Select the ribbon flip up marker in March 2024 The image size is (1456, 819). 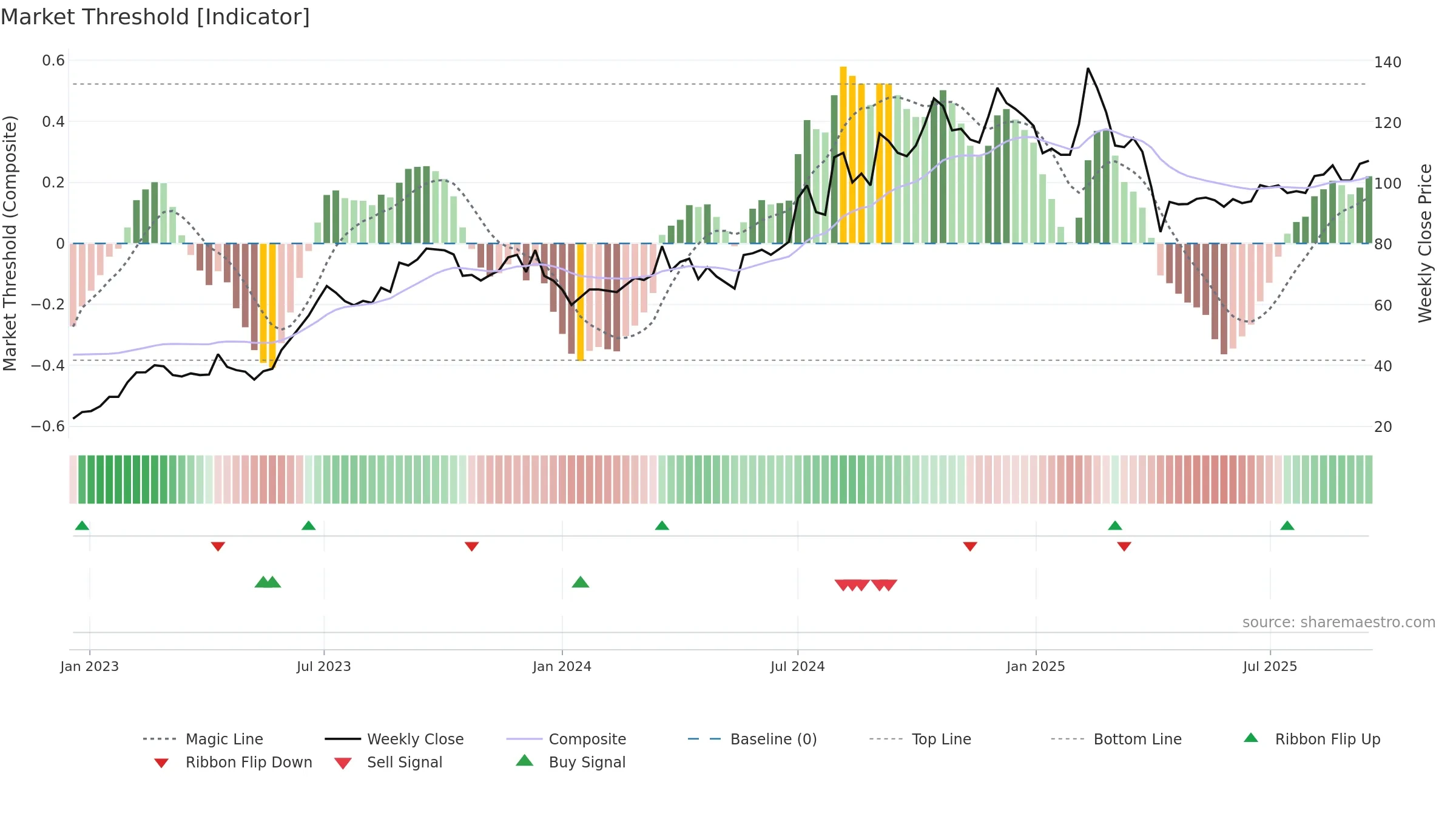662,525
